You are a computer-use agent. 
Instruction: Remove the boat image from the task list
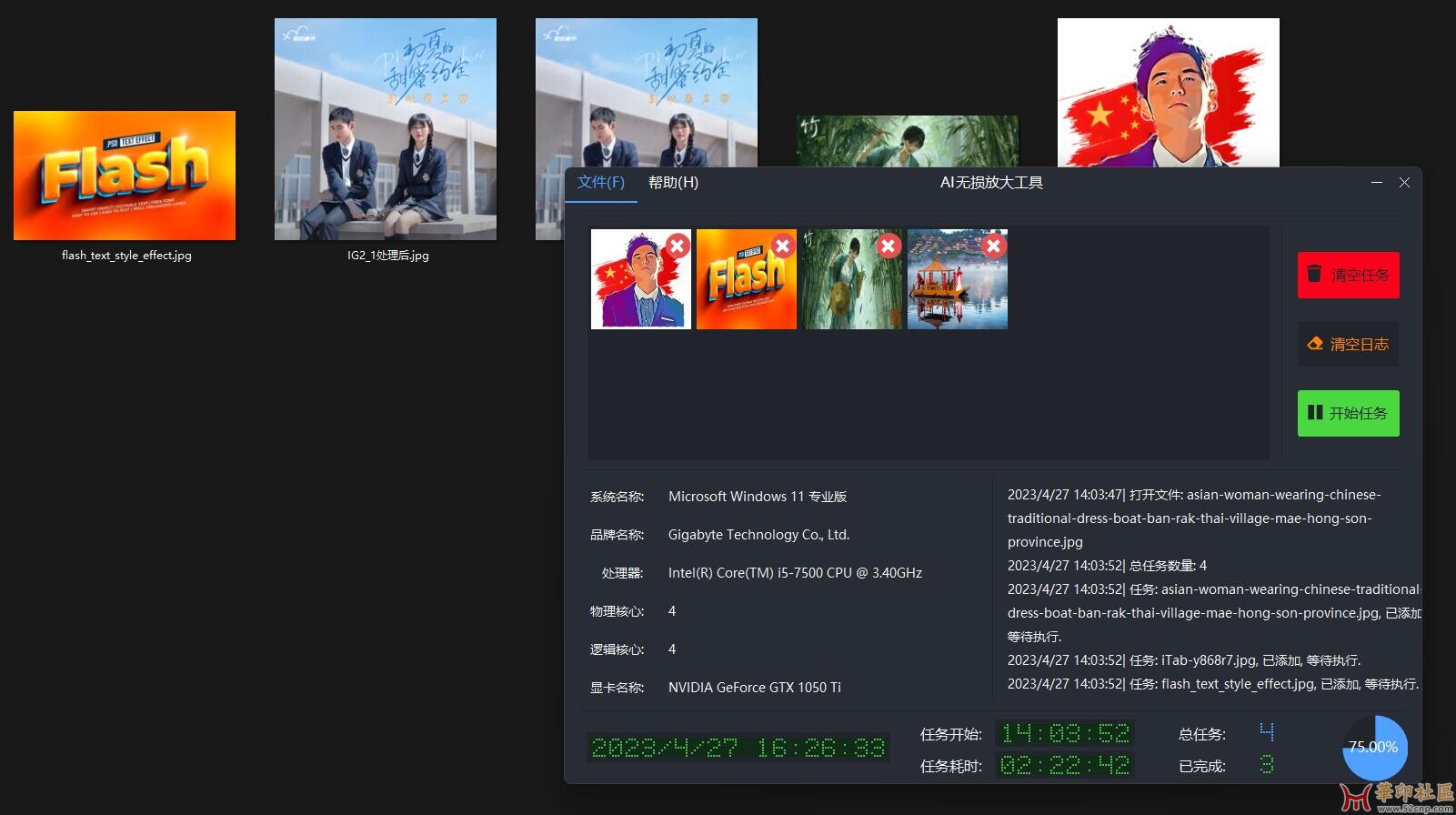pos(994,246)
